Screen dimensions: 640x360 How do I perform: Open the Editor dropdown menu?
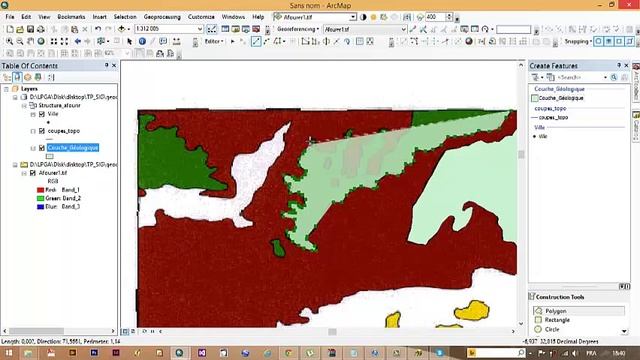pyautogui.click(x=214, y=42)
